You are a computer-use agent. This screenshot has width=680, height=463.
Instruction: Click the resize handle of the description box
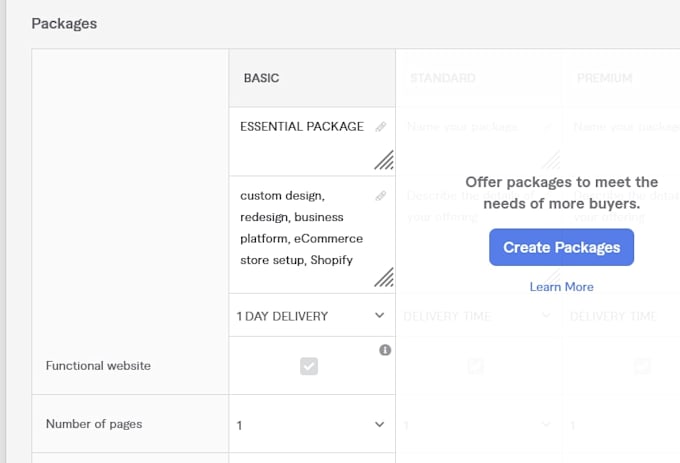(x=384, y=277)
